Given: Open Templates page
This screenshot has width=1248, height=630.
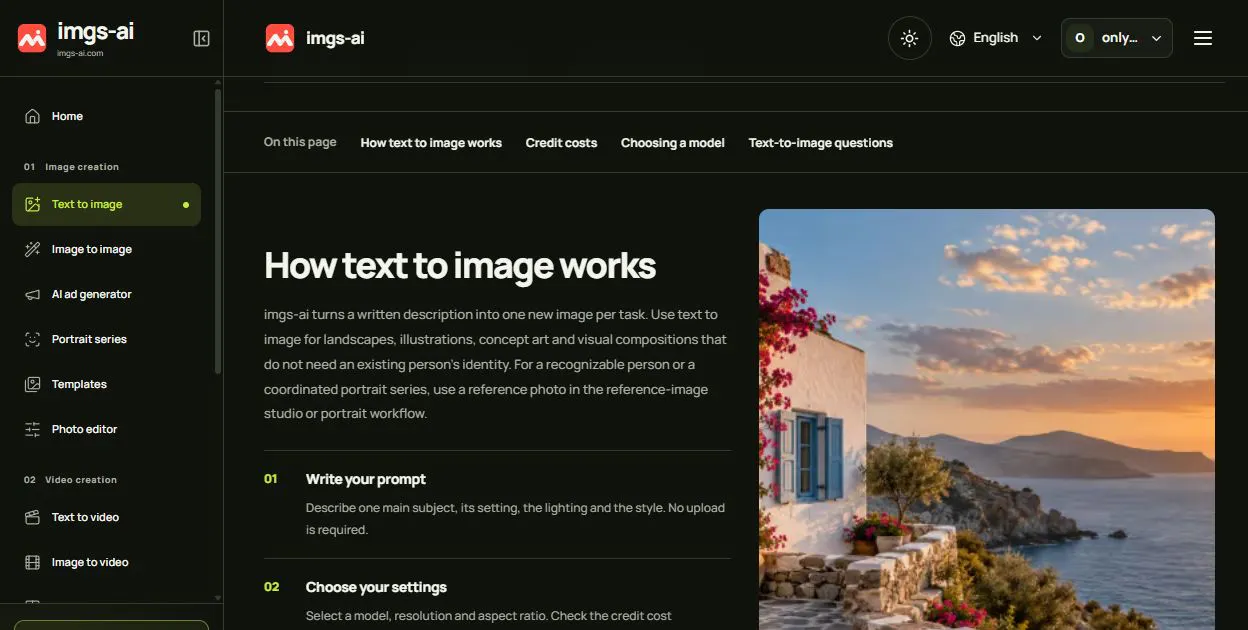Looking at the screenshot, I should tap(106, 384).
